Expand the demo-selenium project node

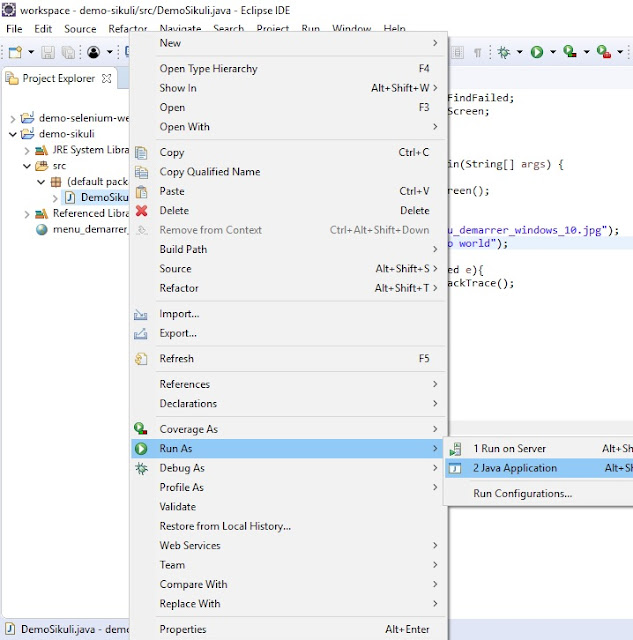coord(13,119)
